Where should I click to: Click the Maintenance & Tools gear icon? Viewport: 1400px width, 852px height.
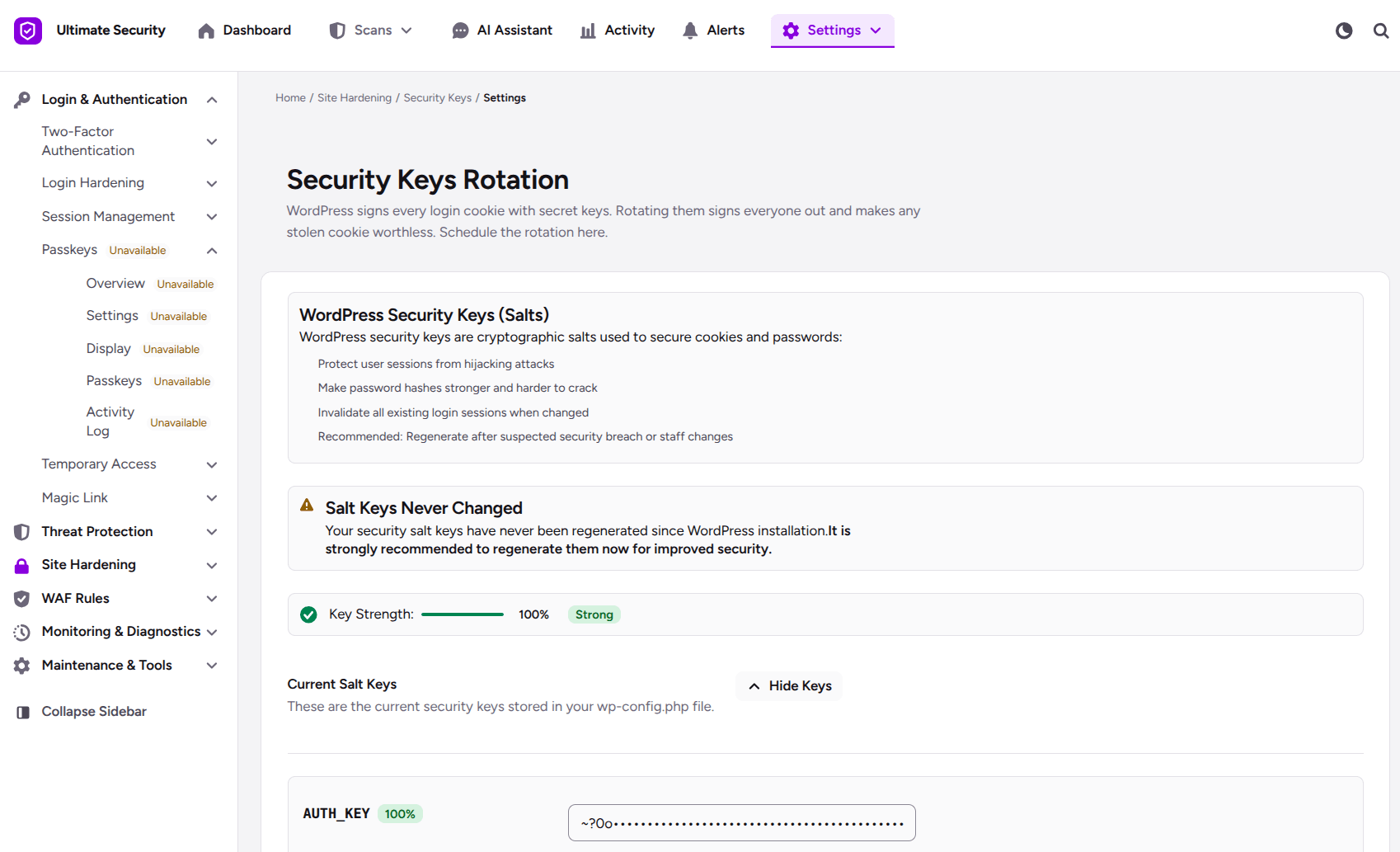(x=22, y=666)
